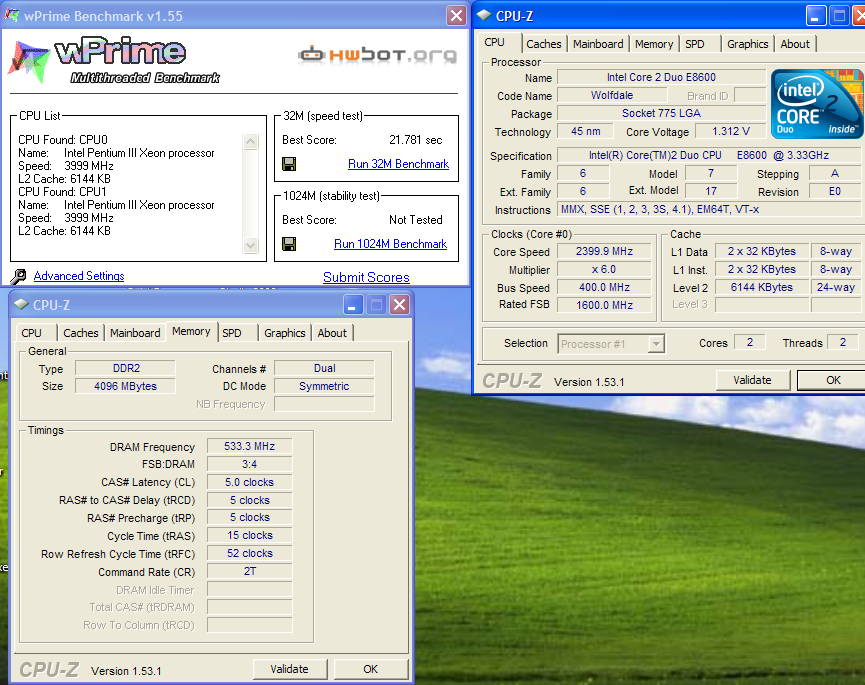Select the Memory tab in lower CPU-Z

click(191, 331)
